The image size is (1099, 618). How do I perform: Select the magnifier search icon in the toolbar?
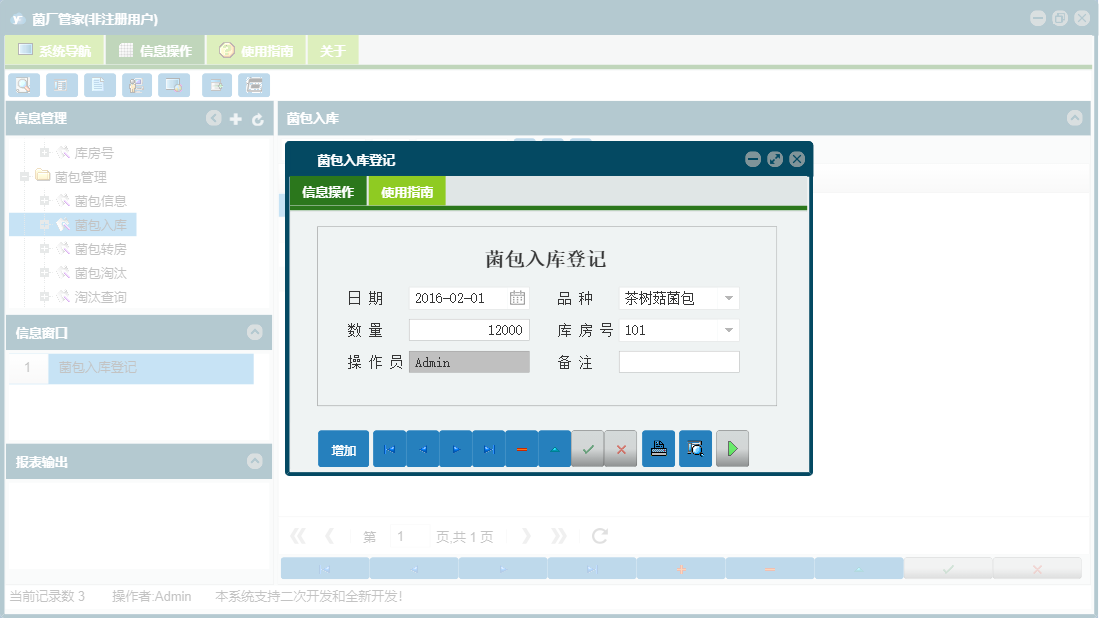point(23,85)
